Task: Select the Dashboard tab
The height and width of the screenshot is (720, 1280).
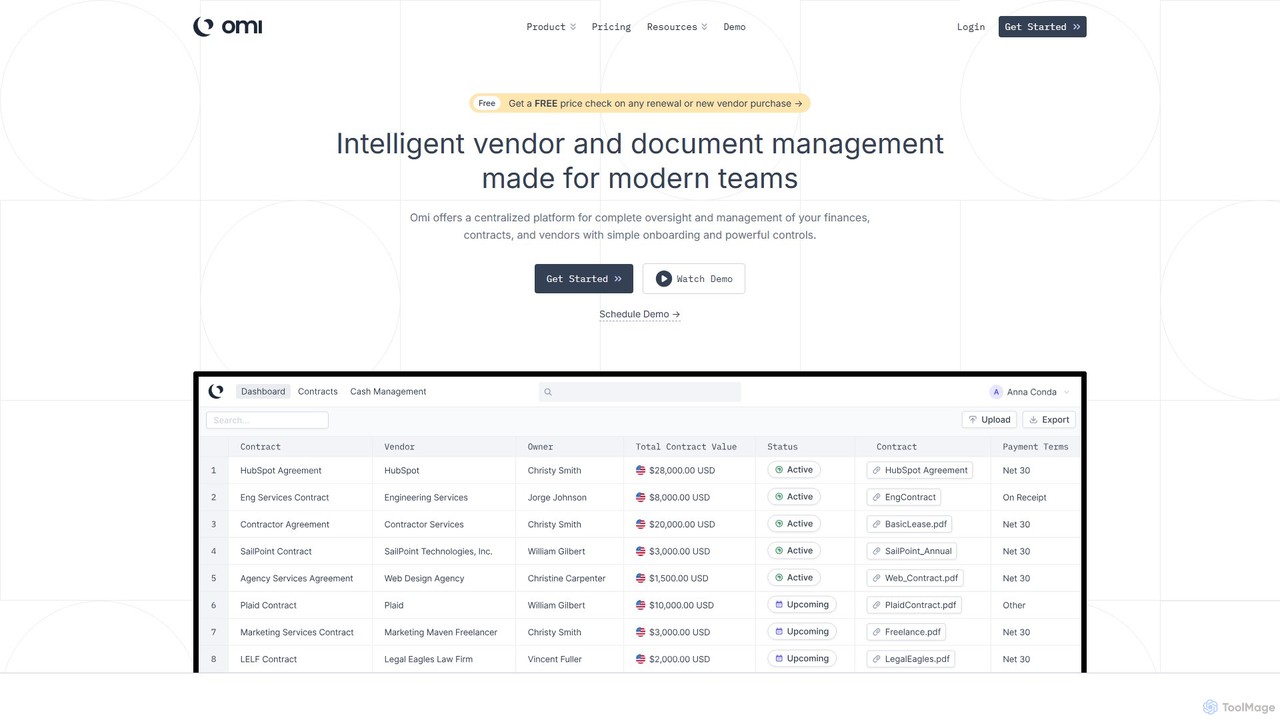Action: [x=263, y=392]
